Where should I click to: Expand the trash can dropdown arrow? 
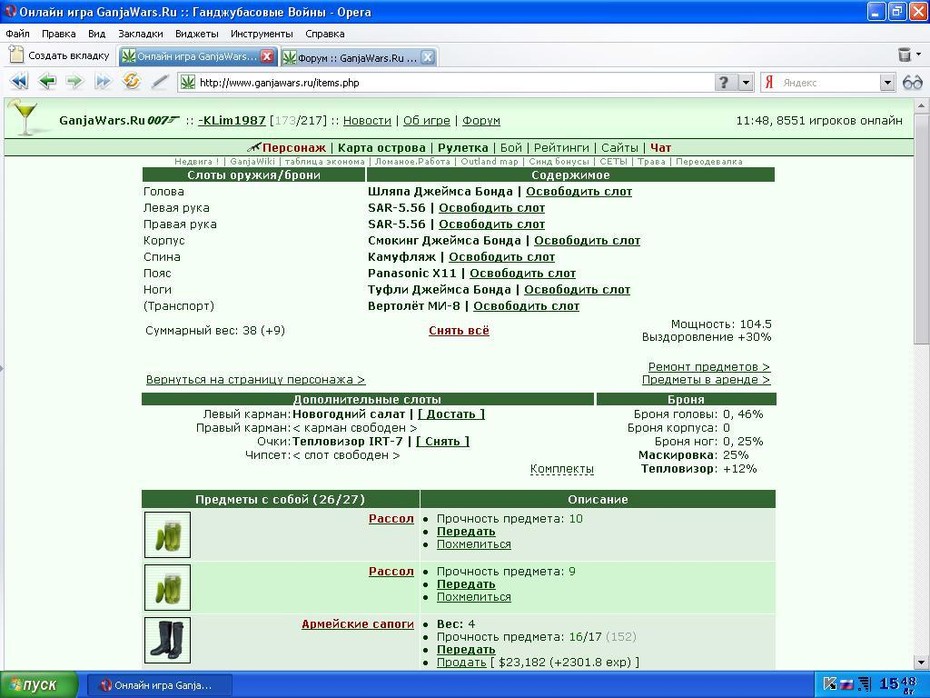point(919,55)
